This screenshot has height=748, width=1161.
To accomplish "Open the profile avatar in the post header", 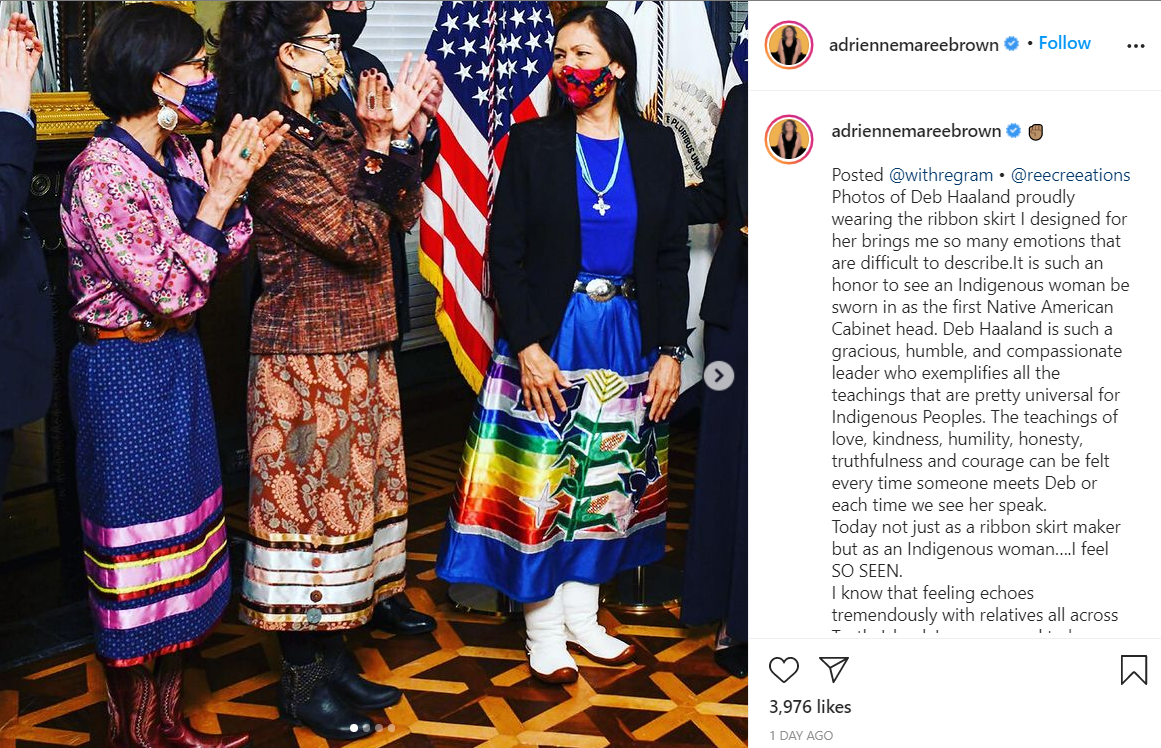I will pyautogui.click(x=789, y=44).
